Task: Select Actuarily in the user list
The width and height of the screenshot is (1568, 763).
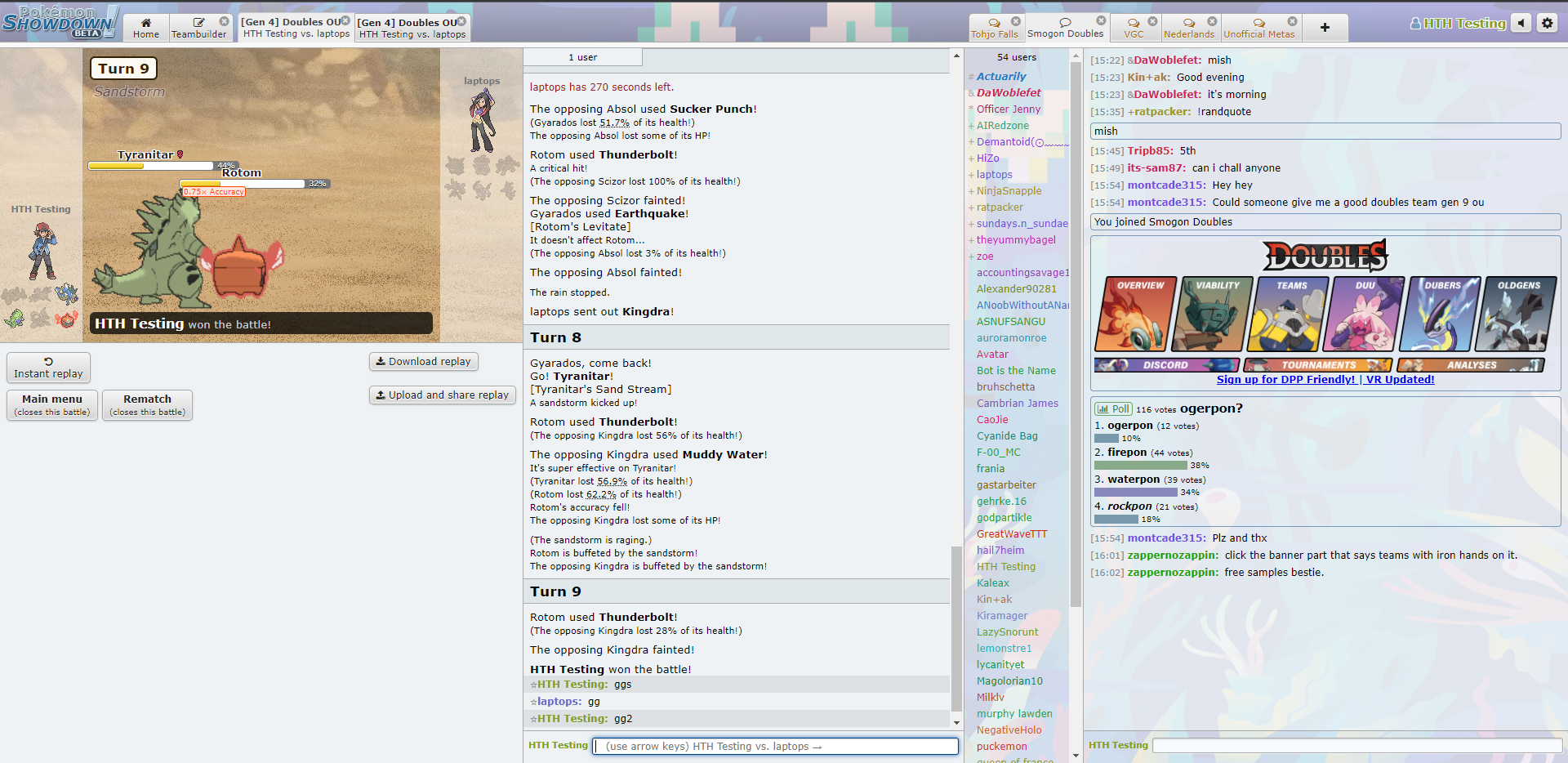Action: click(x=1001, y=76)
